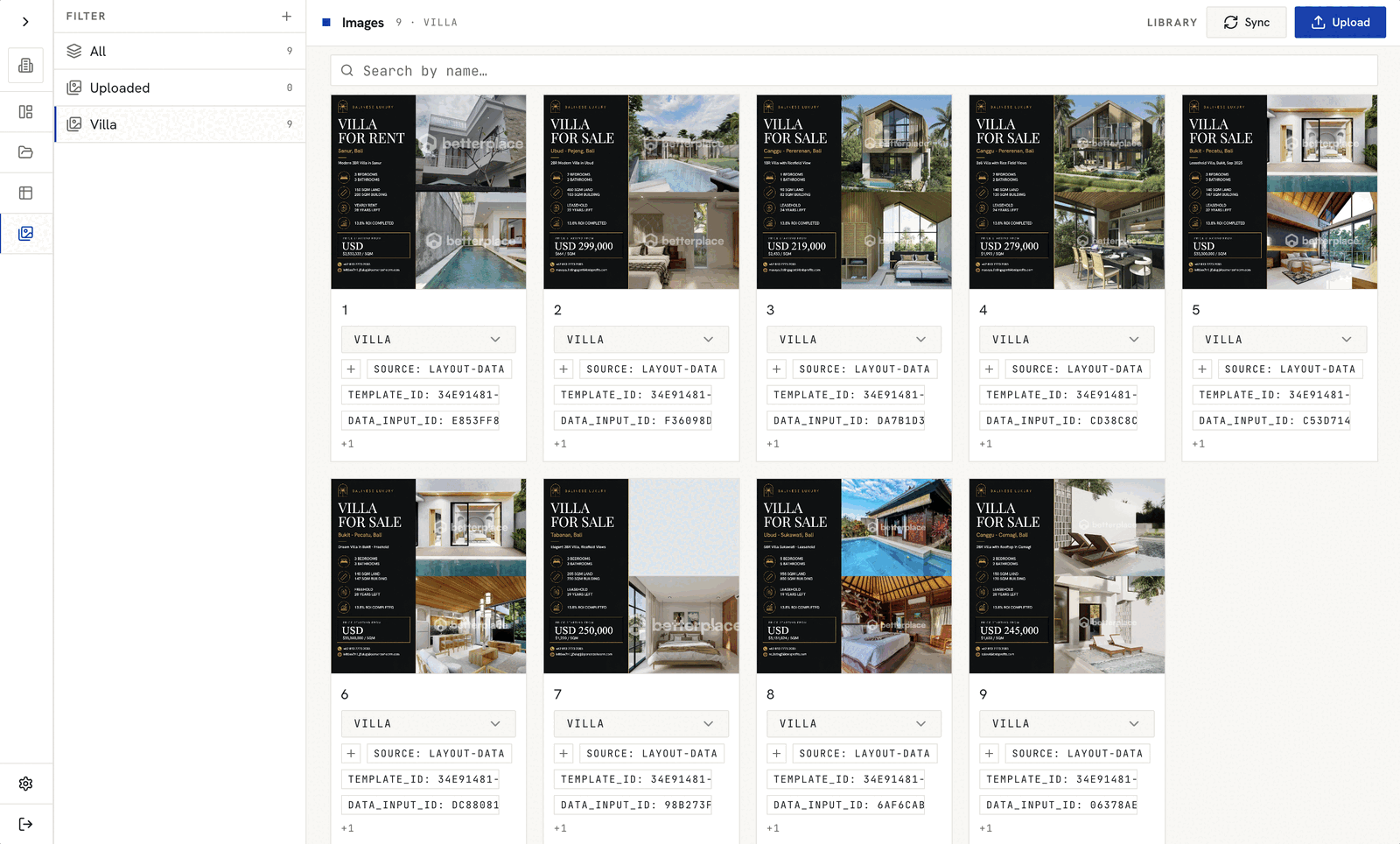Show more tags (+1) for image 7
The width and height of the screenshot is (1400, 844).
point(560,828)
